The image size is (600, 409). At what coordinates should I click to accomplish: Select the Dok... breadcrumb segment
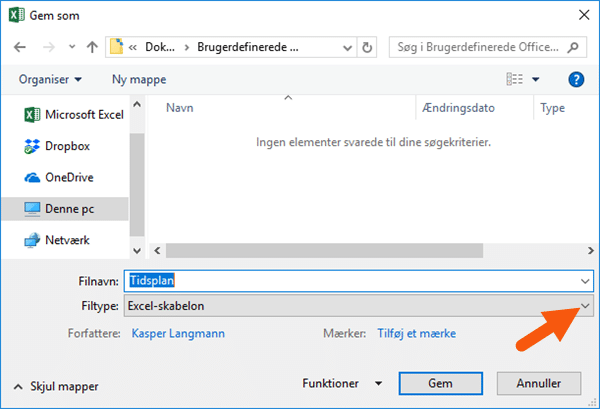[160, 47]
